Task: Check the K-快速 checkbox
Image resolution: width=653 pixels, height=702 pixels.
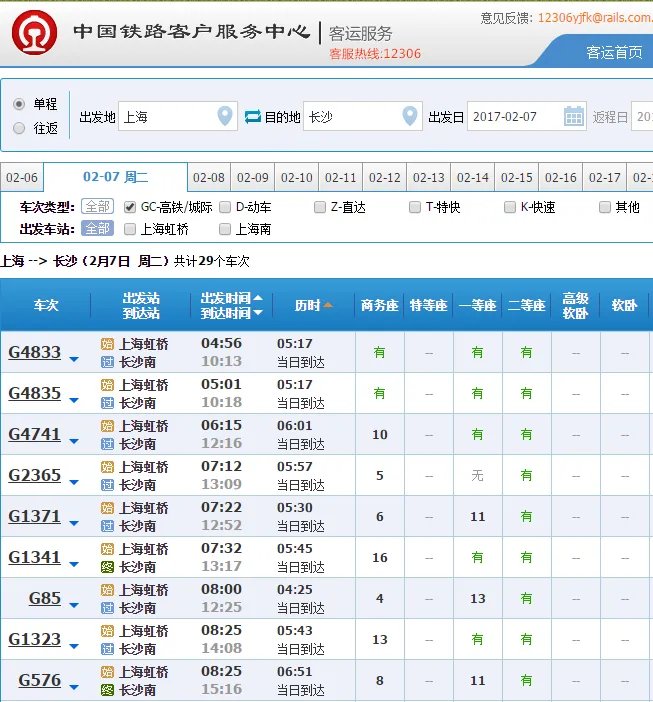Action: coord(510,207)
